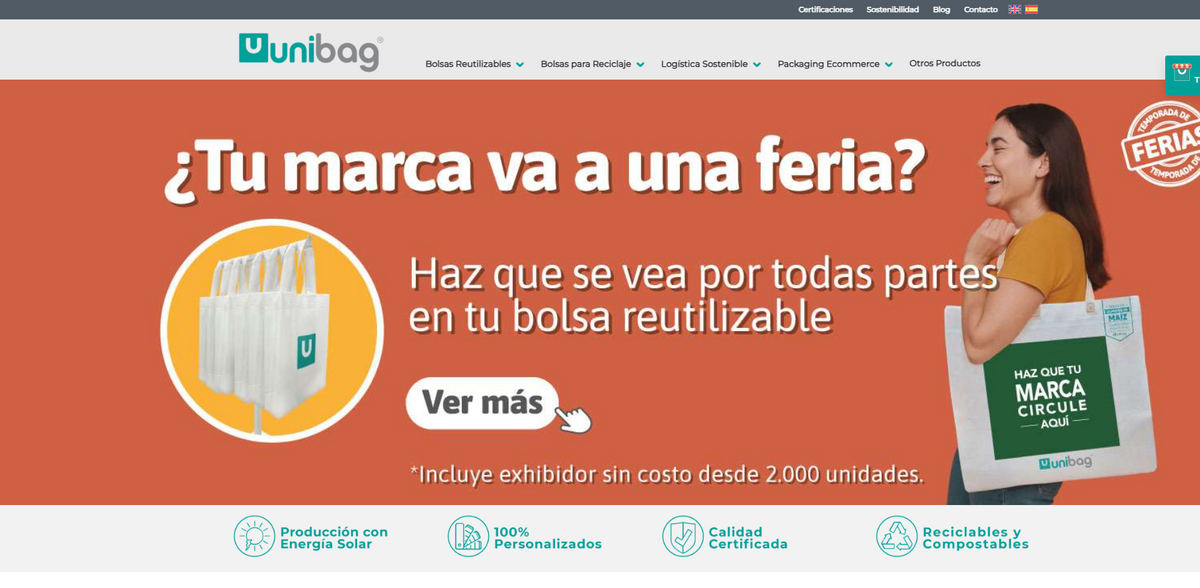Click the "100% Personalizados" label
This screenshot has width=1200, height=588.
[x=548, y=538]
